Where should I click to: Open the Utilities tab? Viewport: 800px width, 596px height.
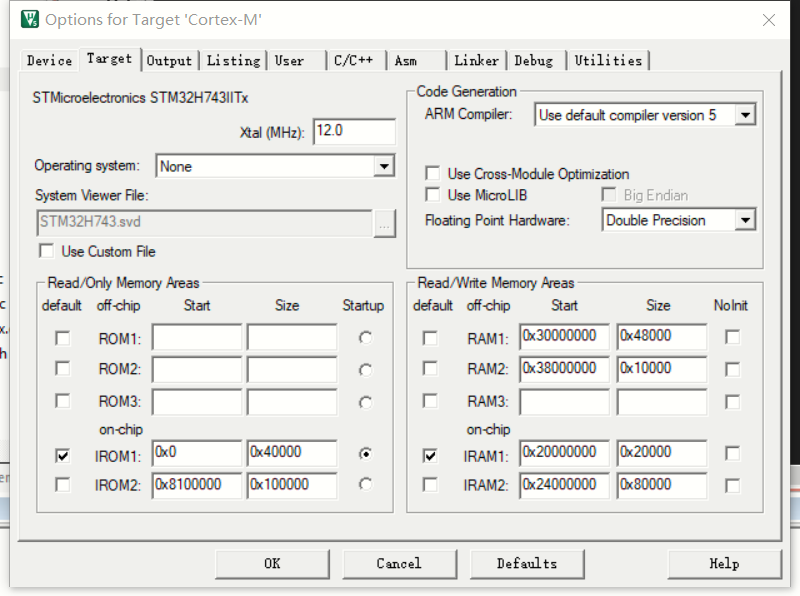608,61
